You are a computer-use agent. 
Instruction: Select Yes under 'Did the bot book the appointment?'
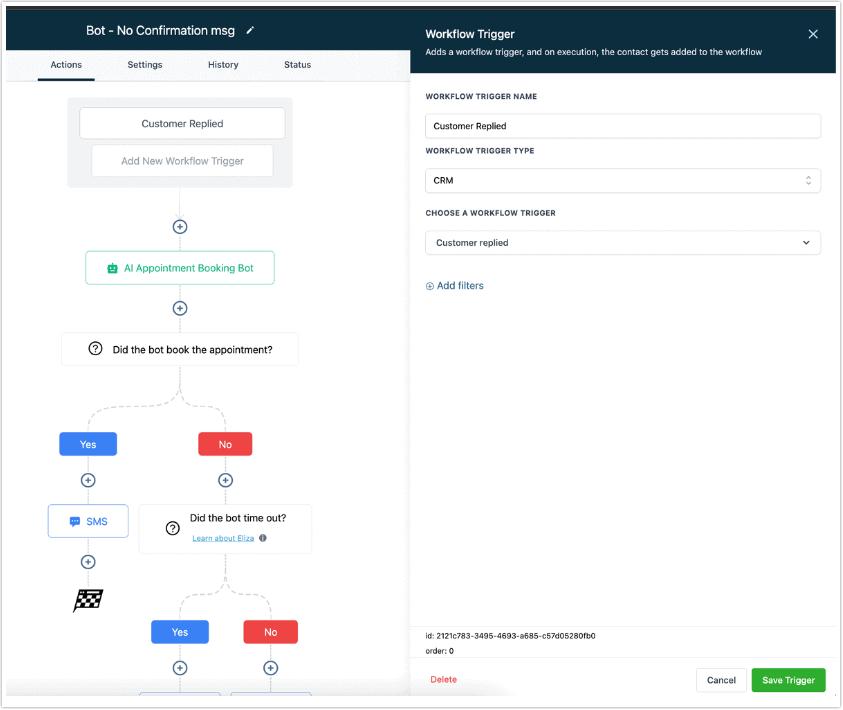click(88, 444)
